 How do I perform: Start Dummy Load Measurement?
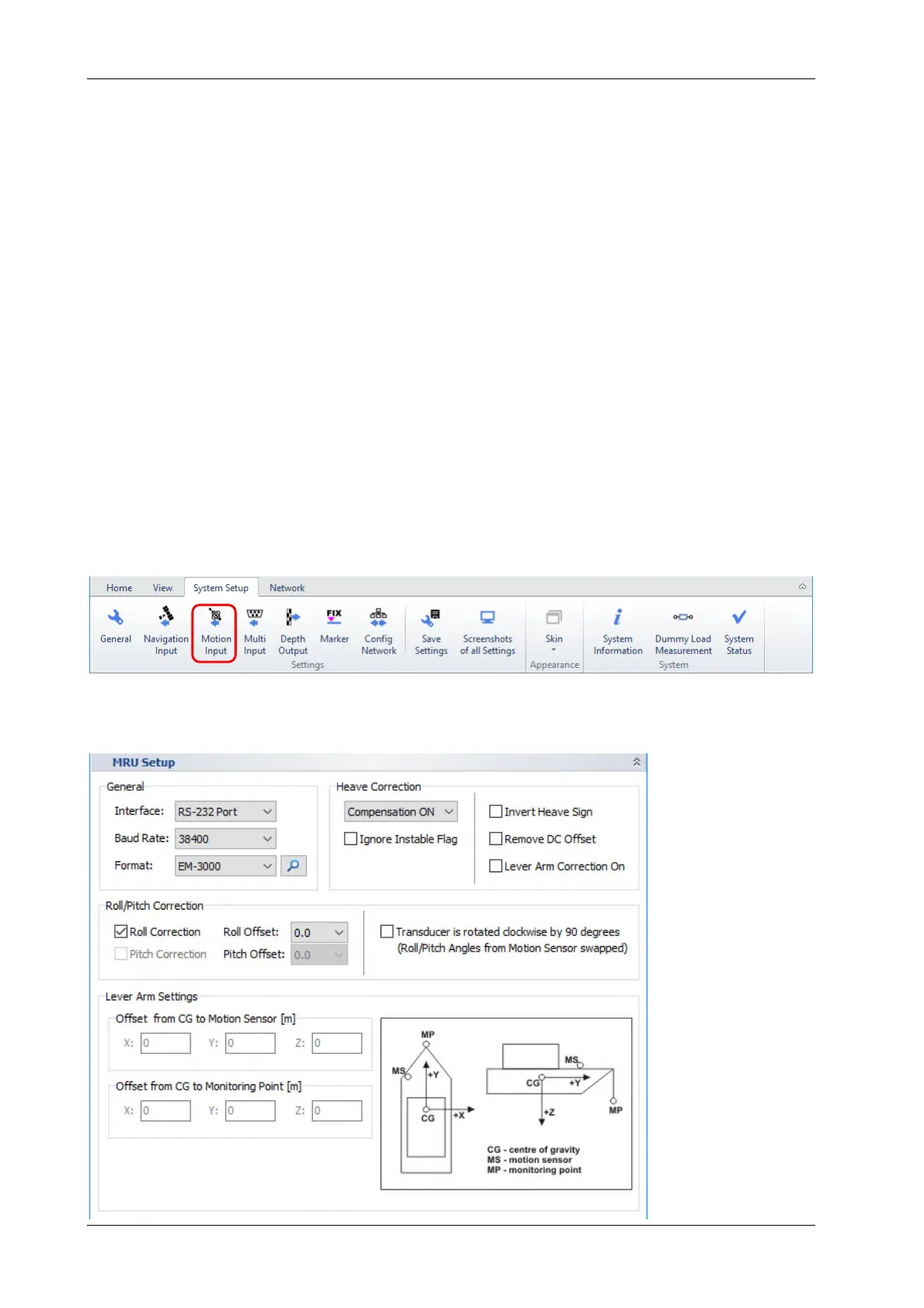click(683, 631)
